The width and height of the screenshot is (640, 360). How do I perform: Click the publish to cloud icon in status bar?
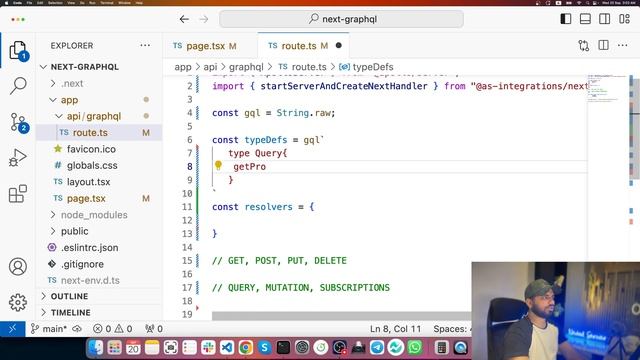[x=77, y=329]
